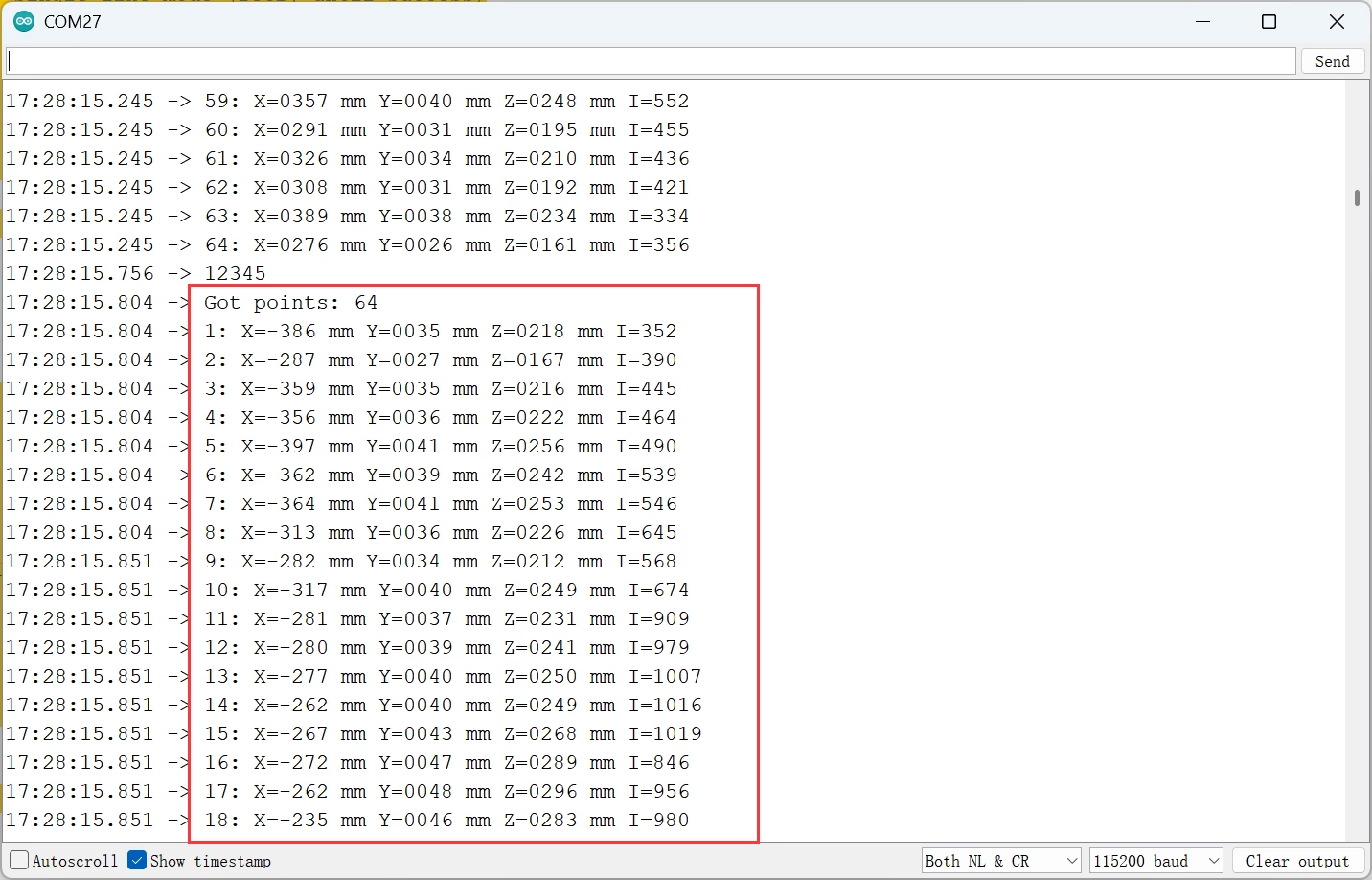Click the vertical scrollbar thumb
1372x880 pixels.
coord(1357,197)
